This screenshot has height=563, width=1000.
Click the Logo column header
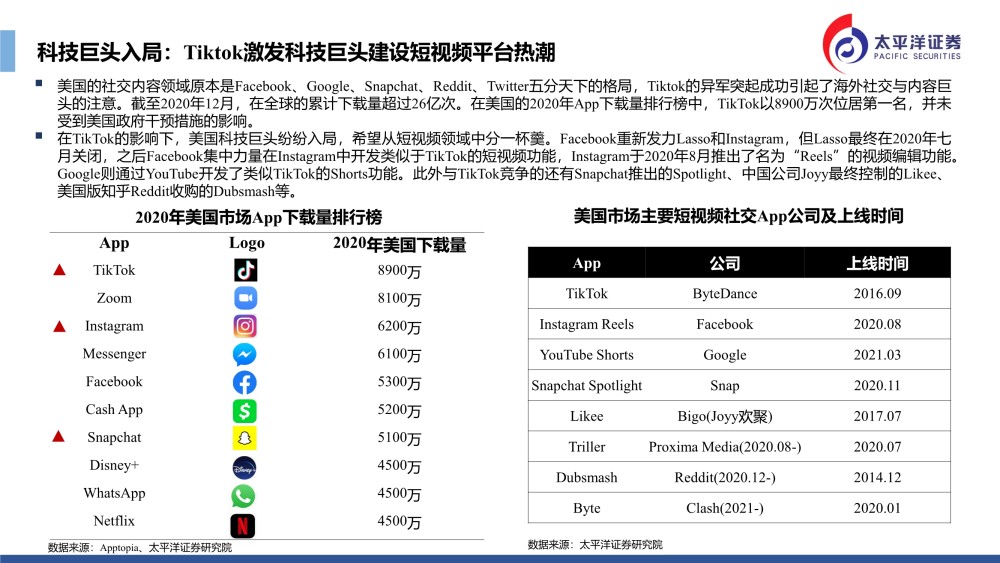(x=247, y=243)
